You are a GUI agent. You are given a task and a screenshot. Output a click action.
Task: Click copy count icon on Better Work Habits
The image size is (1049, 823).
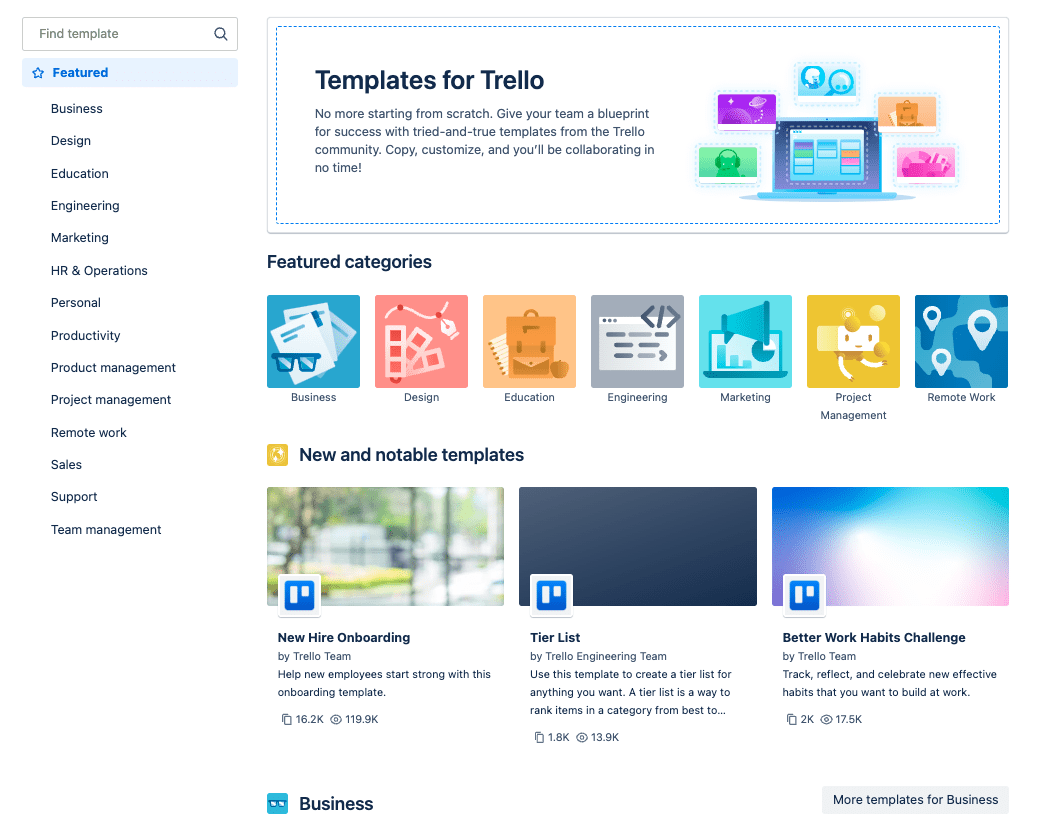(791, 719)
